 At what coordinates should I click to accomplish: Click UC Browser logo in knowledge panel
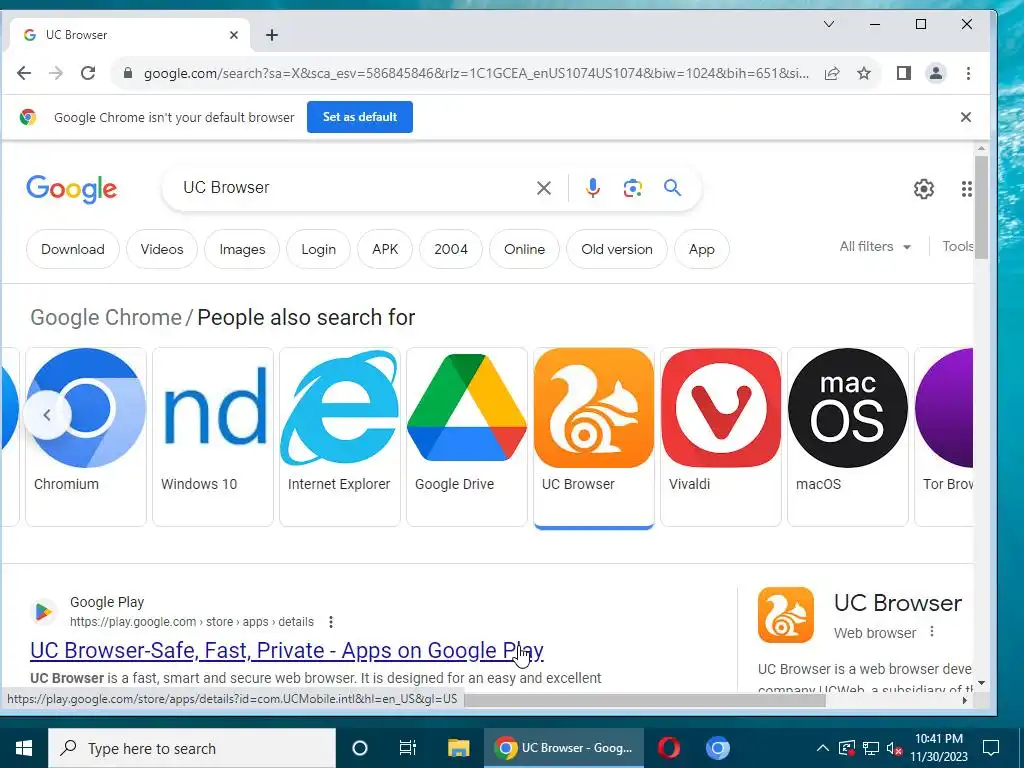click(786, 615)
